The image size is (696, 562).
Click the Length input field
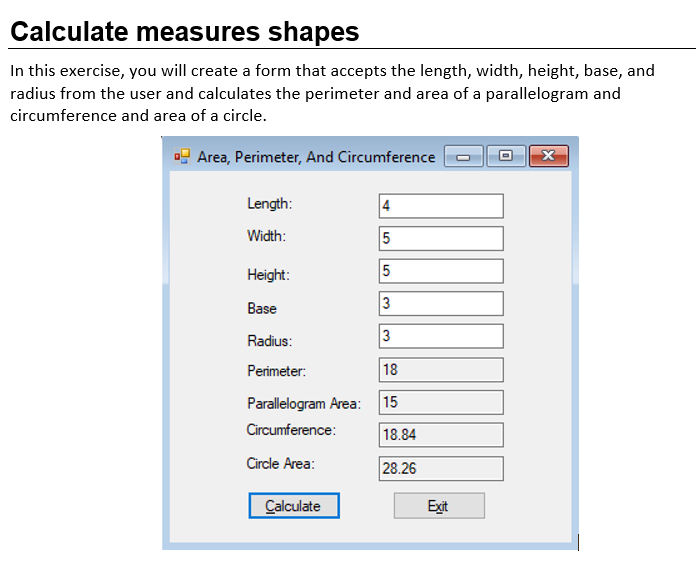[440, 206]
